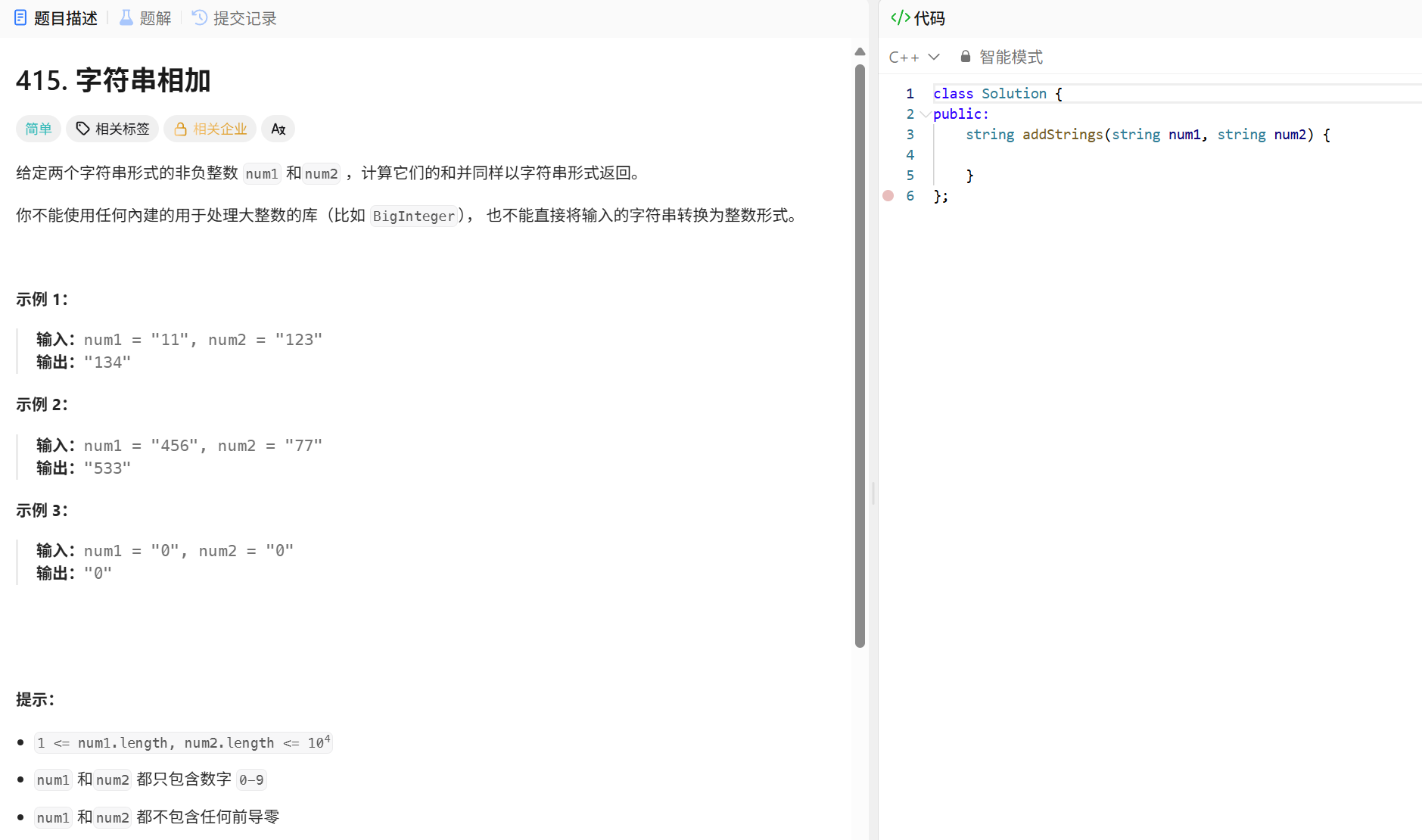Click the 示例 3 heading

tap(42, 510)
